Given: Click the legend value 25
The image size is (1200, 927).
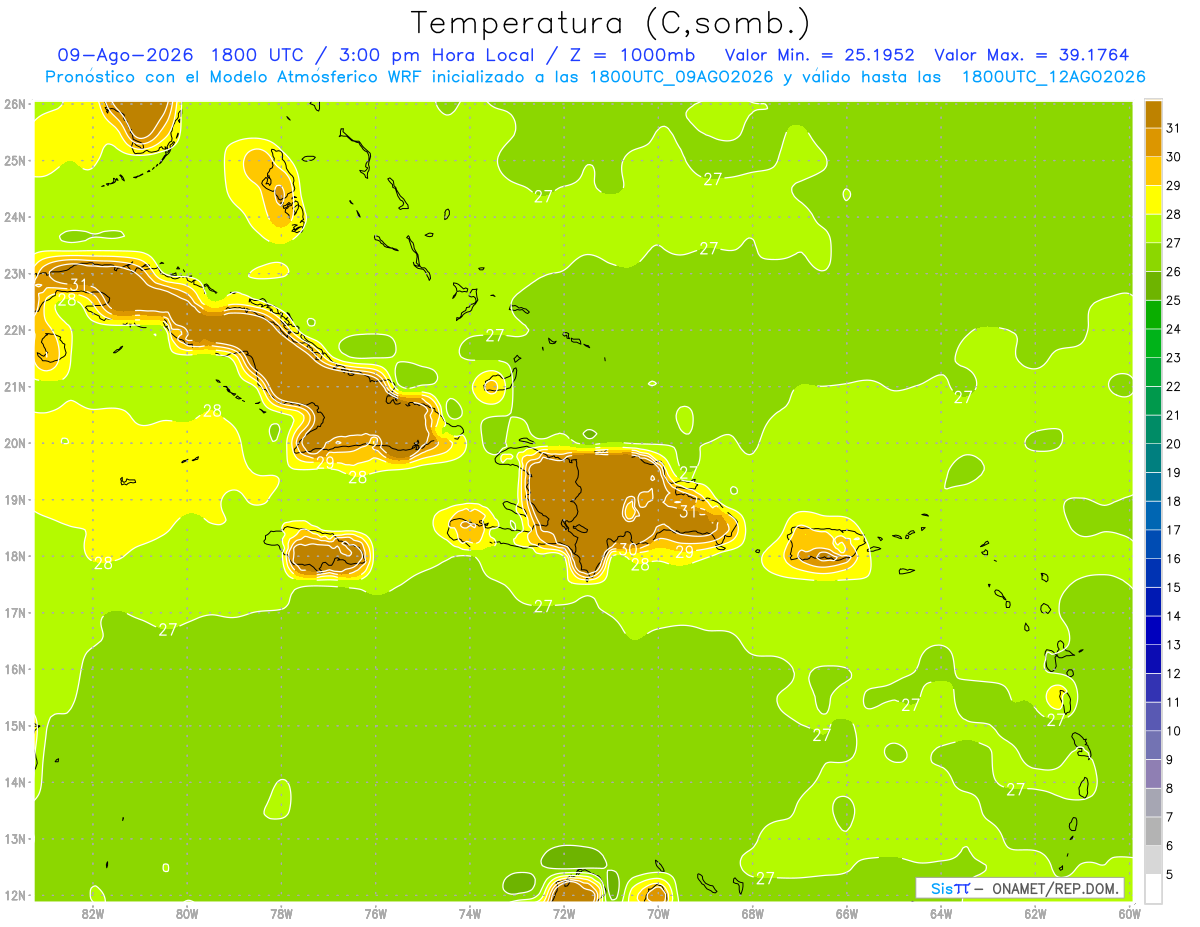Looking at the screenshot, I should (x=1173, y=300).
